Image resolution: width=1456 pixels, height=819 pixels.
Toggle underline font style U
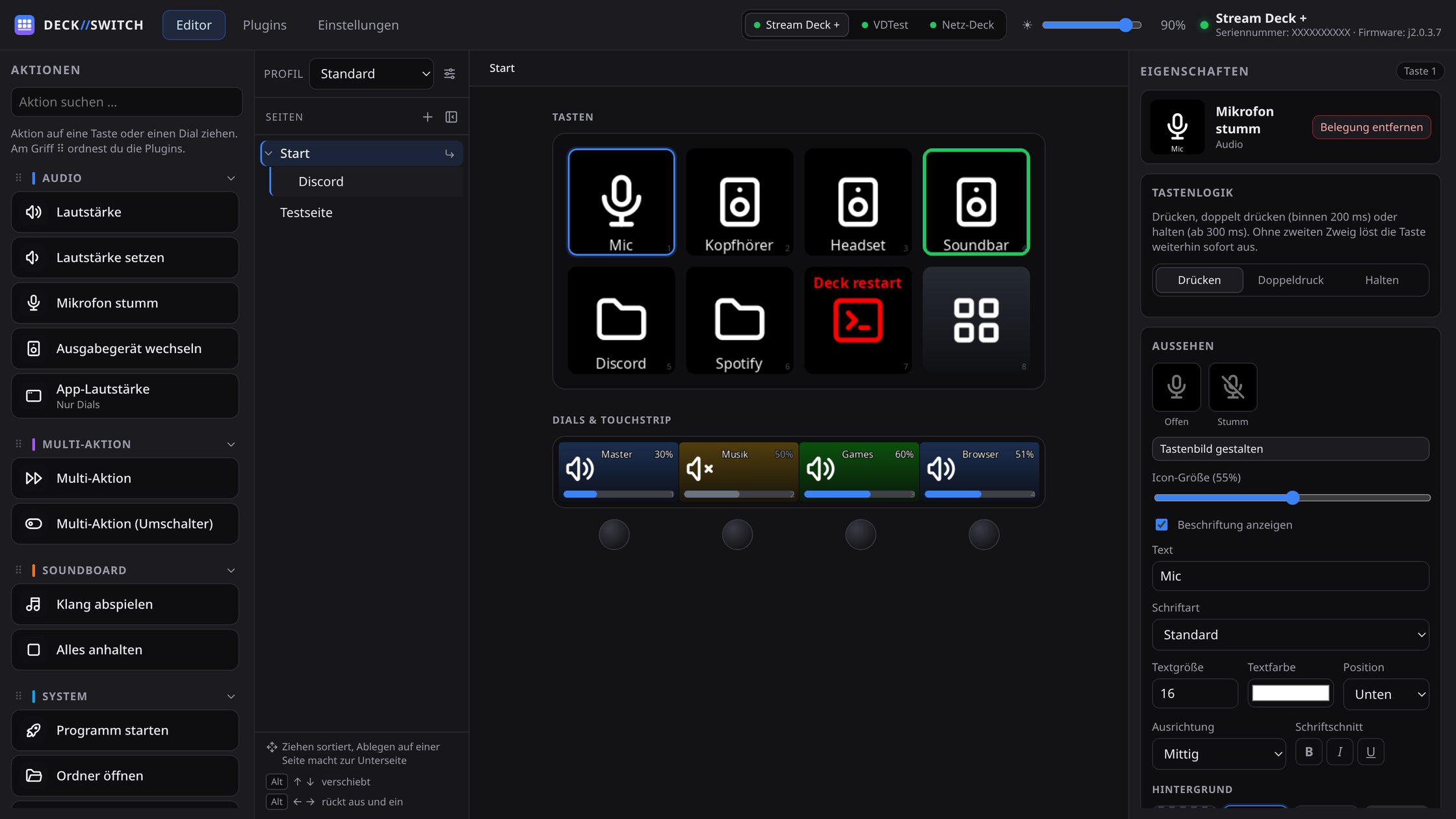[1370, 752]
